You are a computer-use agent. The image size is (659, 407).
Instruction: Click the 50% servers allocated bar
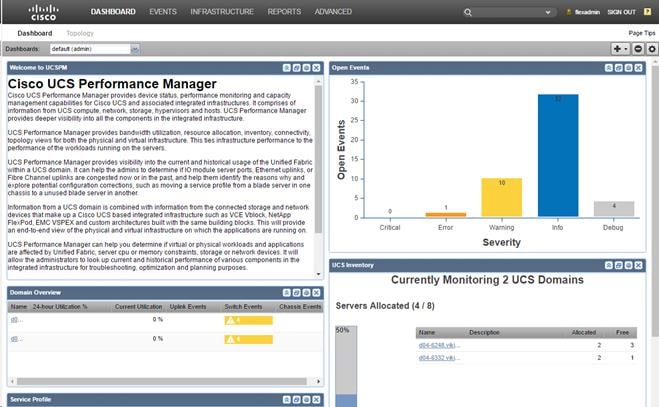click(x=346, y=366)
